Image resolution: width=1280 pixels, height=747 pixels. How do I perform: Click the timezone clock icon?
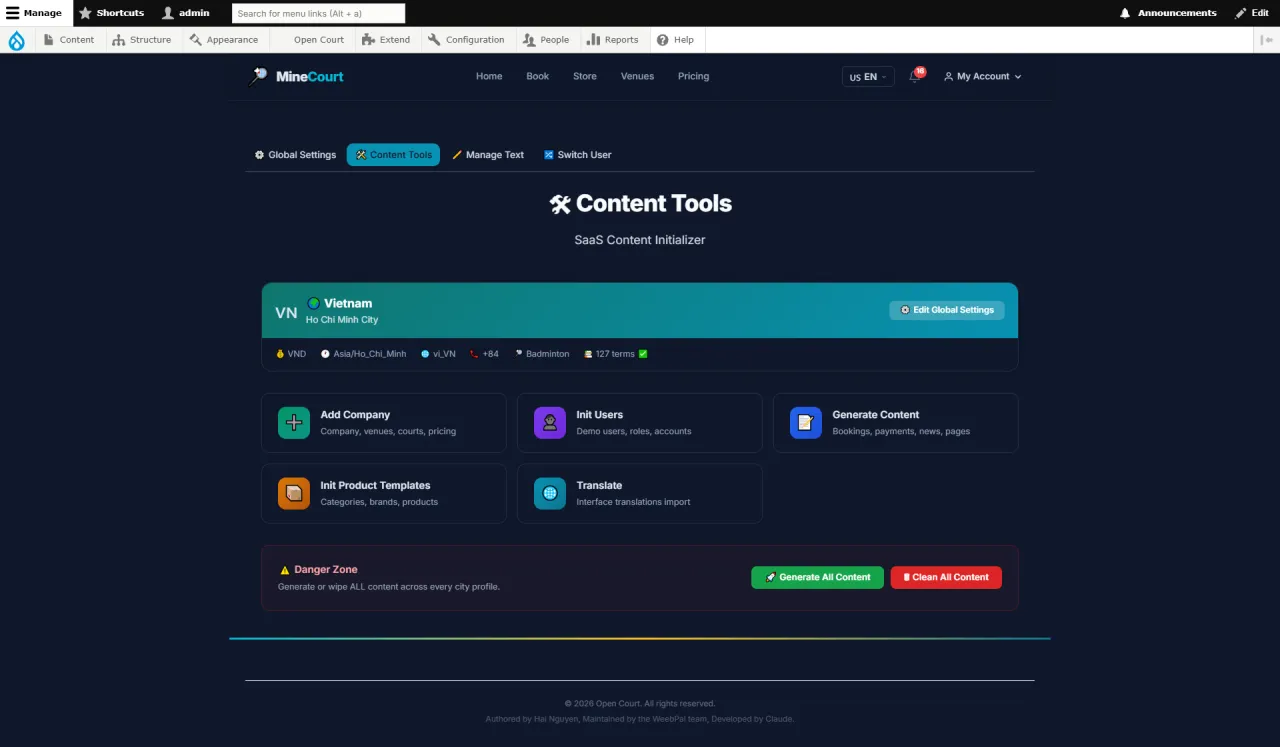(x=325, y=354)
